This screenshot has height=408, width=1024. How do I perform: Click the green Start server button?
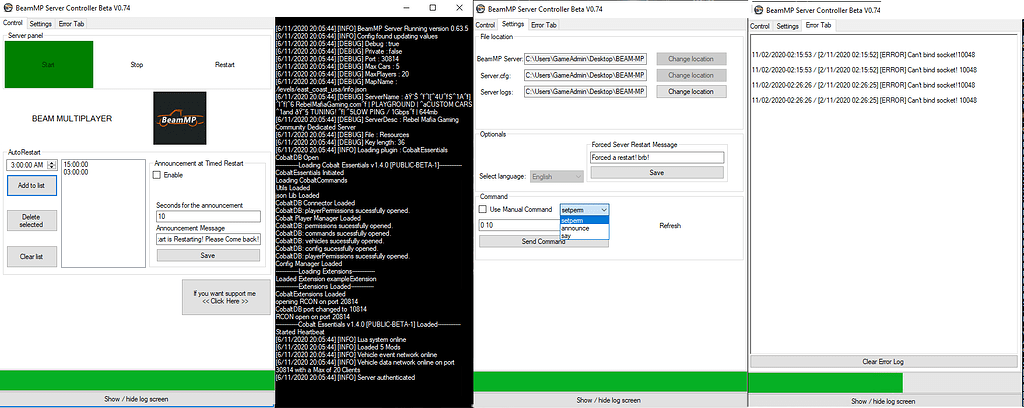tap(48, 64)
